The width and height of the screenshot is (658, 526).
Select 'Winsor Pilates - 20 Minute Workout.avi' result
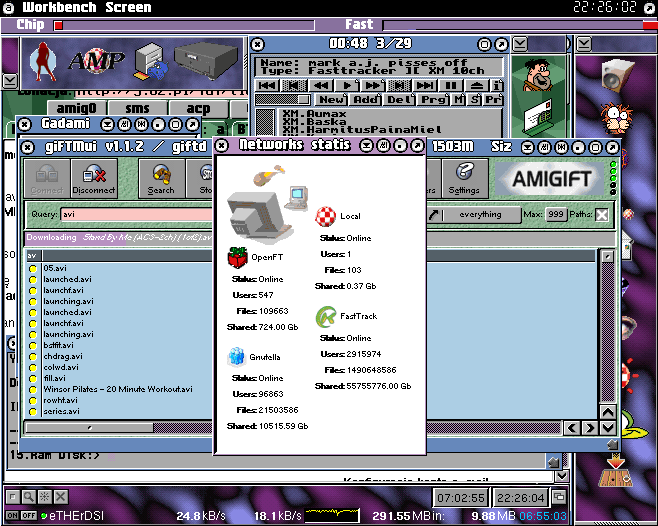tap(118, 389)
